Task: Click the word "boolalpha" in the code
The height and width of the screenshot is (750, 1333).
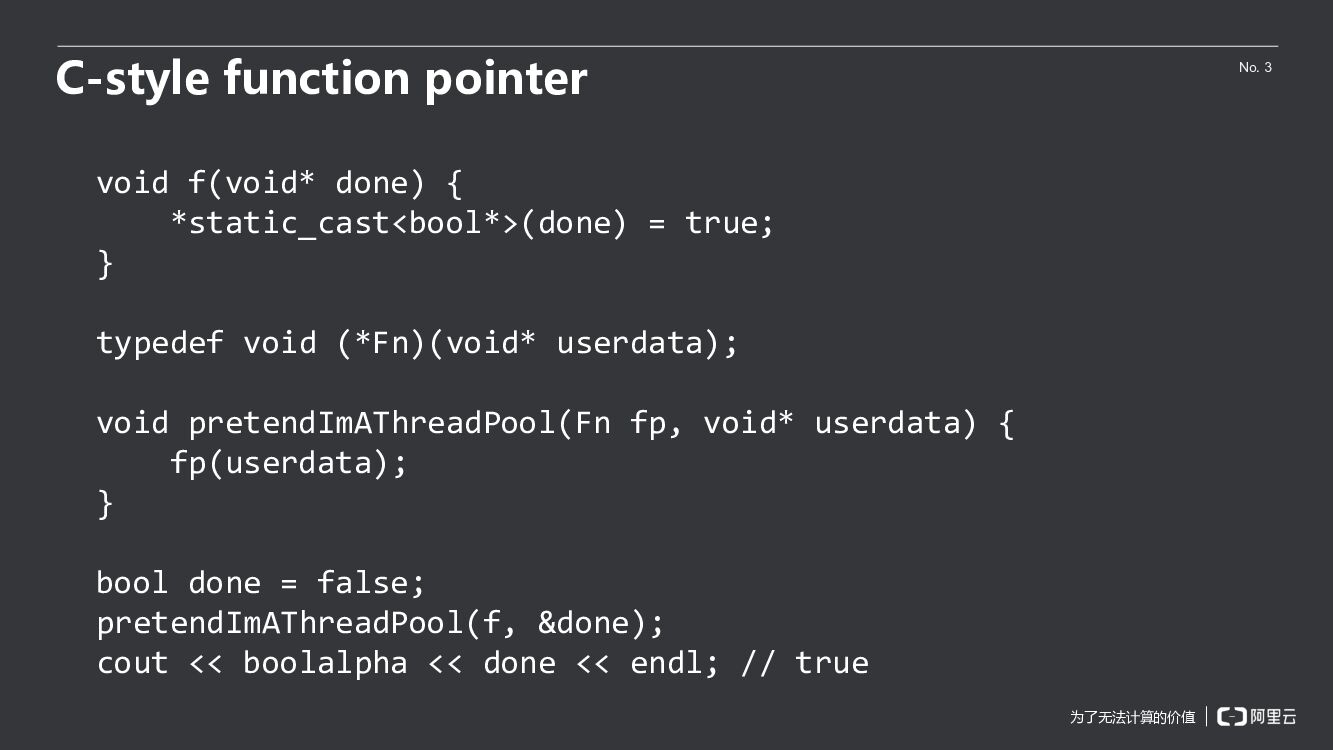Action: (x=325, y=663)
